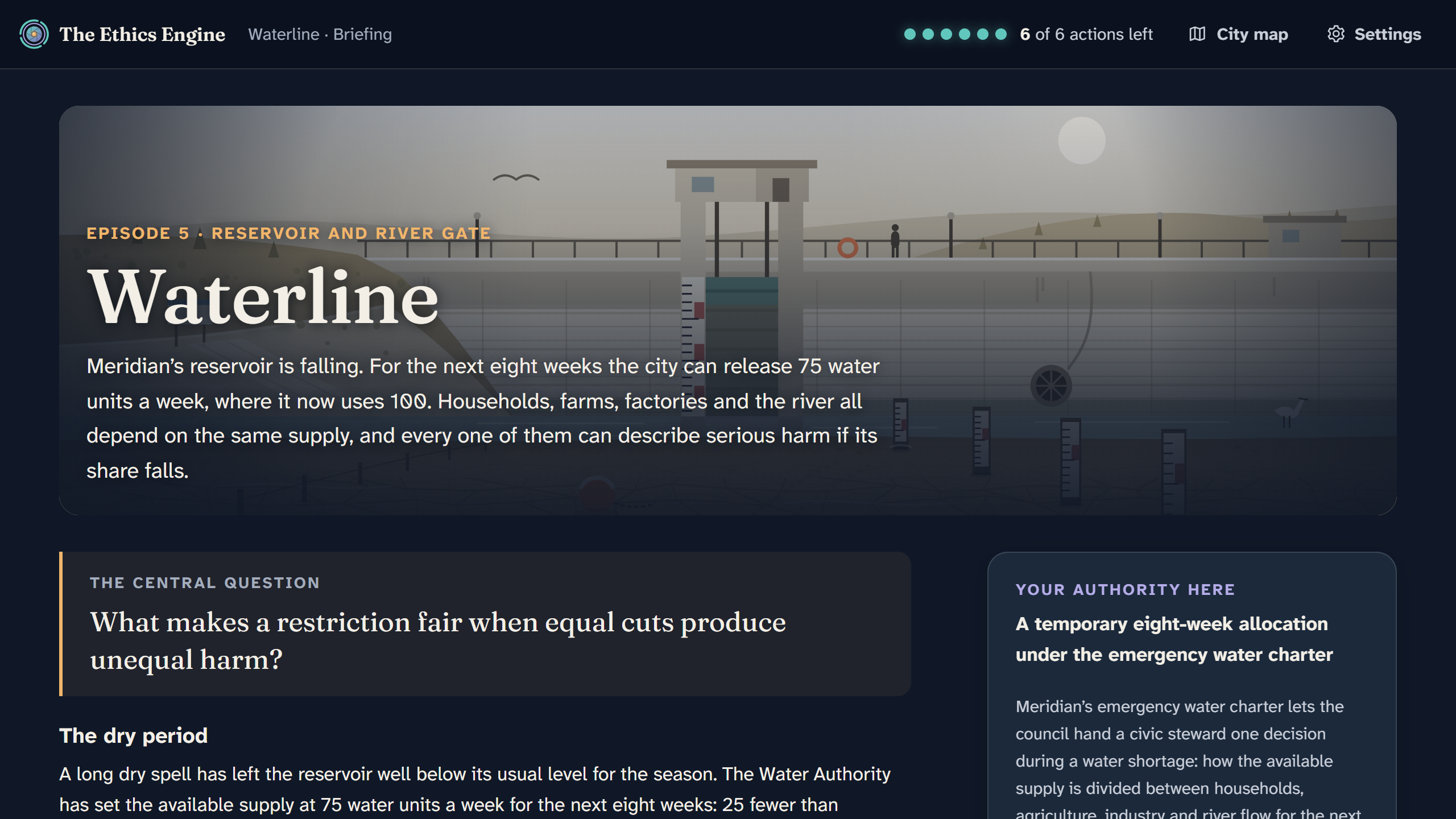Click paragraph 'Meridian's emergency water charter lets'
The width and height of the screenshot is (1456, 819).
pyautogui.click(x=1189, y=759)
